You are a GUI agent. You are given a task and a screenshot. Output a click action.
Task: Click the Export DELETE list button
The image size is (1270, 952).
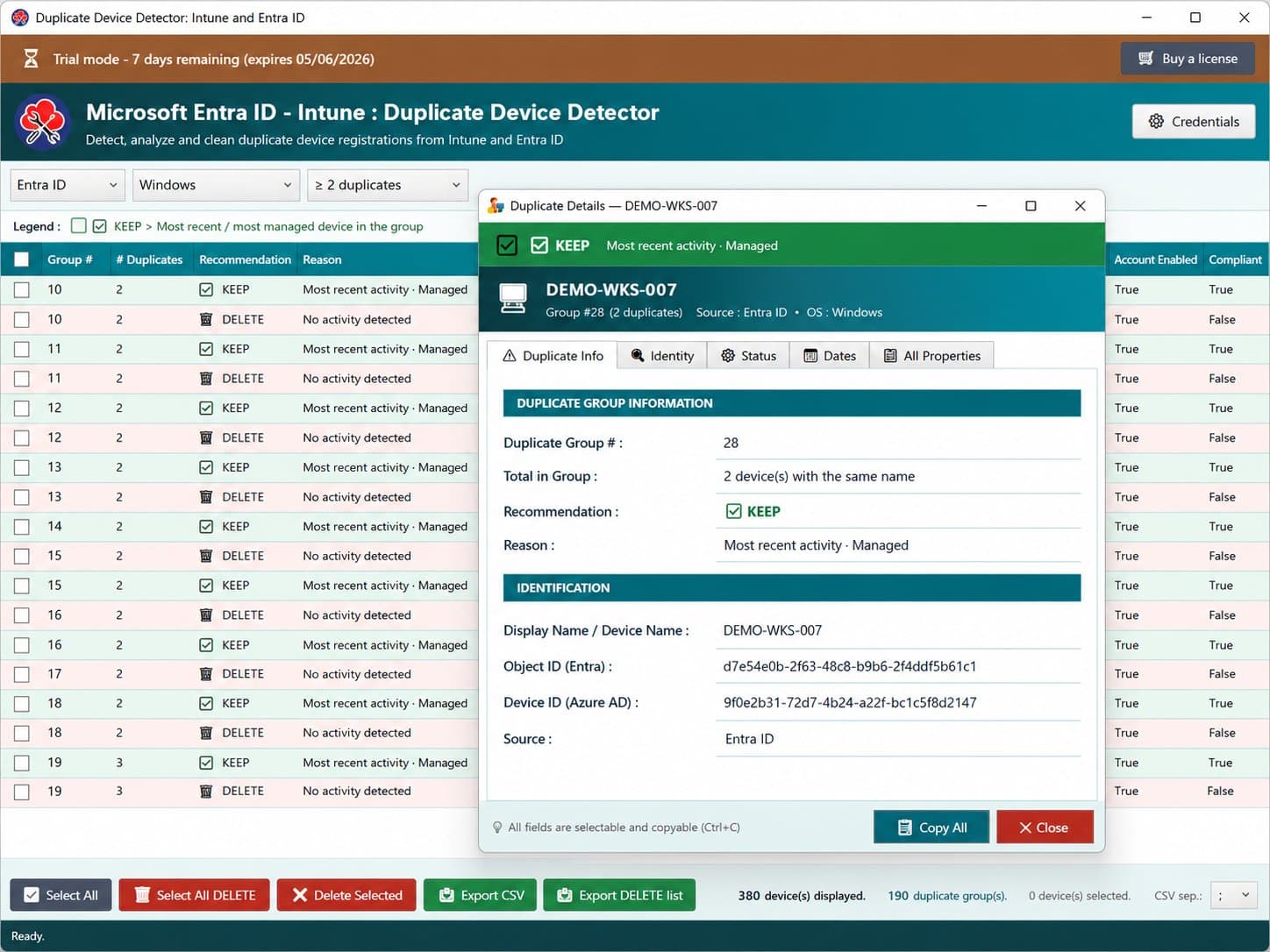pyautogui.click(x=619, y=895)
